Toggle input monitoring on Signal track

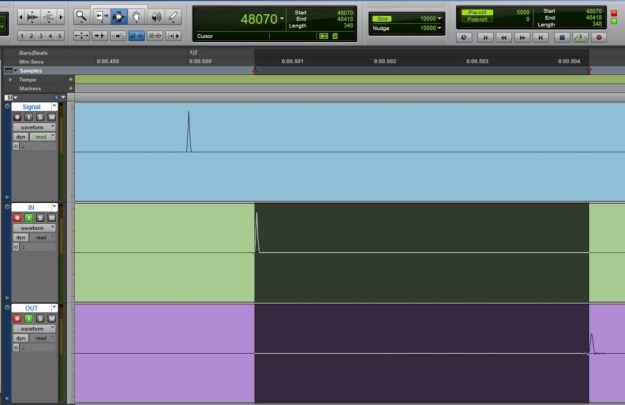(x=29, y=117)
